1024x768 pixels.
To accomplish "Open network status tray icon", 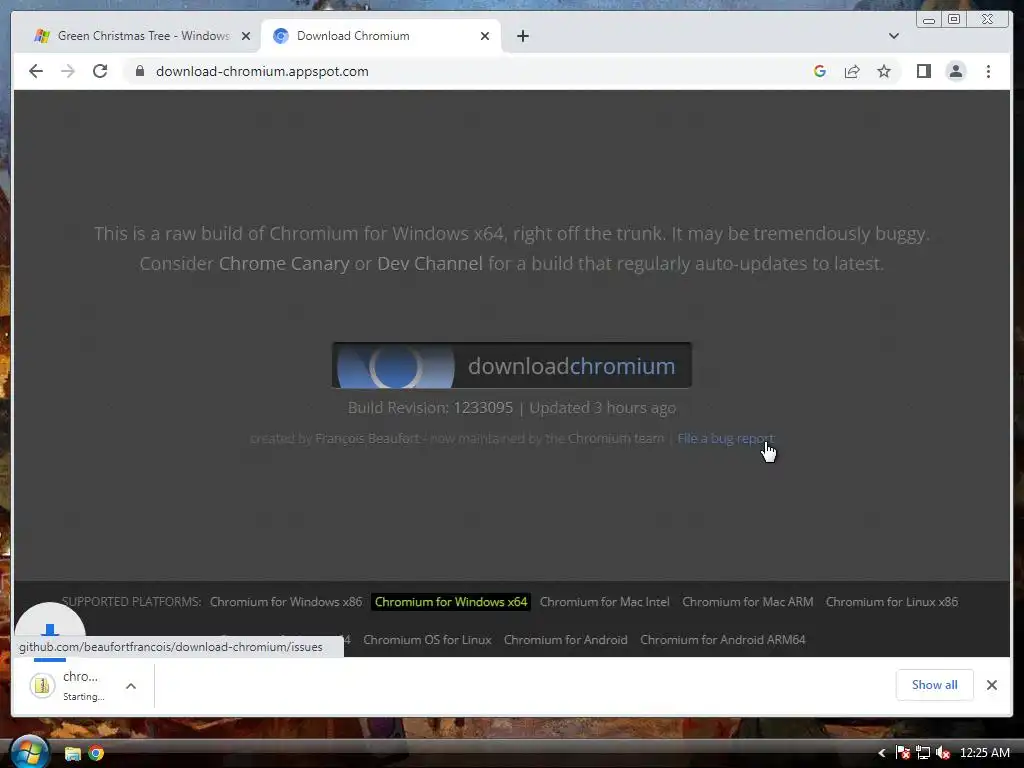I will click(922, 753).
